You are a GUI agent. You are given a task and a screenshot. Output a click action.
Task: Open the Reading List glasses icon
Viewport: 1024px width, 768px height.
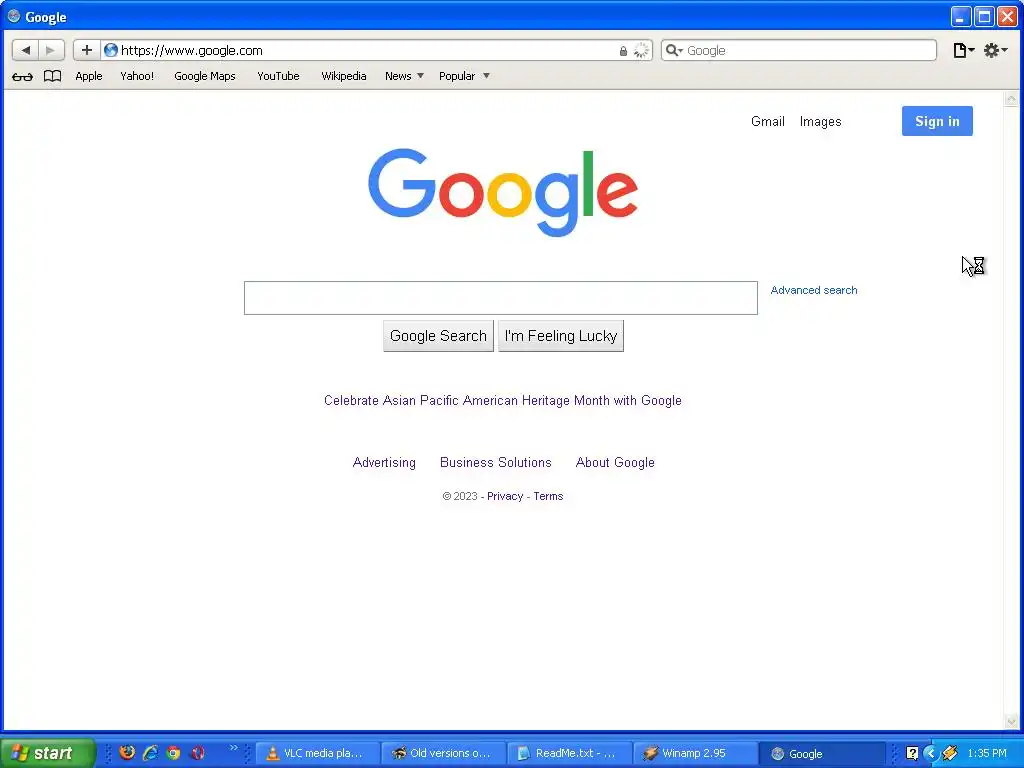coord(22,76)
